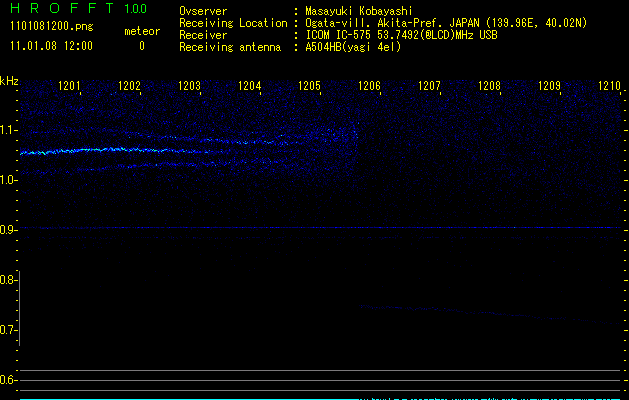Click the meteor label
The width and height of the screenshot is (629, 400).
(x=142, y=31)
